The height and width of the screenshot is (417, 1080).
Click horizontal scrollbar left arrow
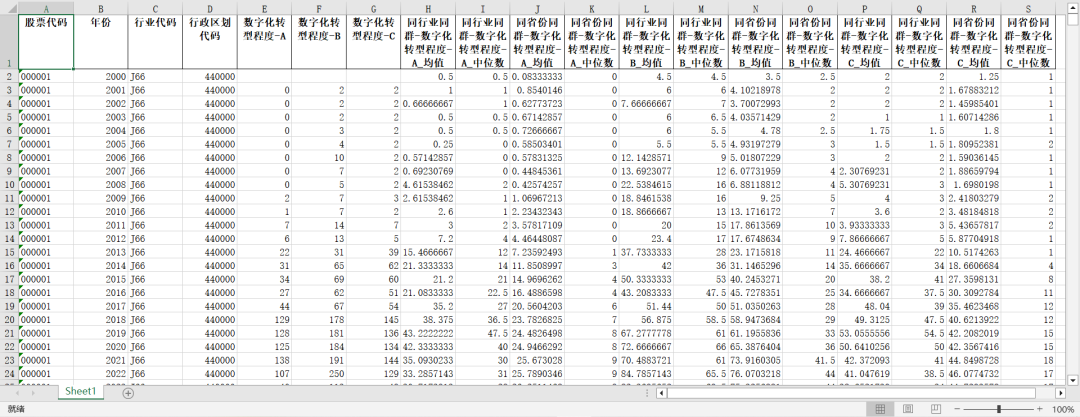661,393
